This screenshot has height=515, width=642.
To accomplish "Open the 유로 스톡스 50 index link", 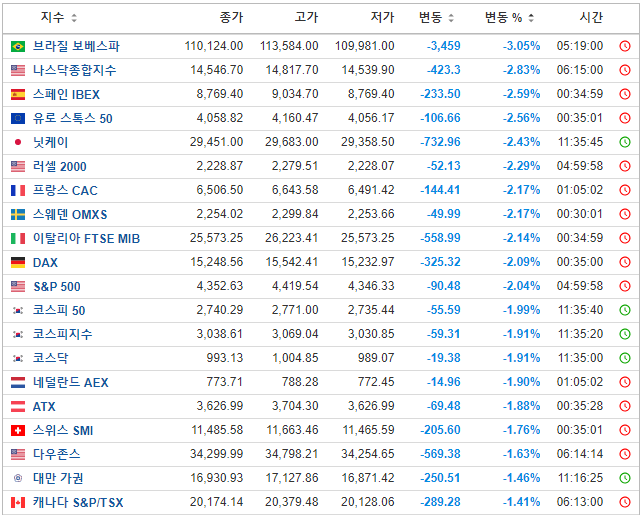I will coord(72,118).
